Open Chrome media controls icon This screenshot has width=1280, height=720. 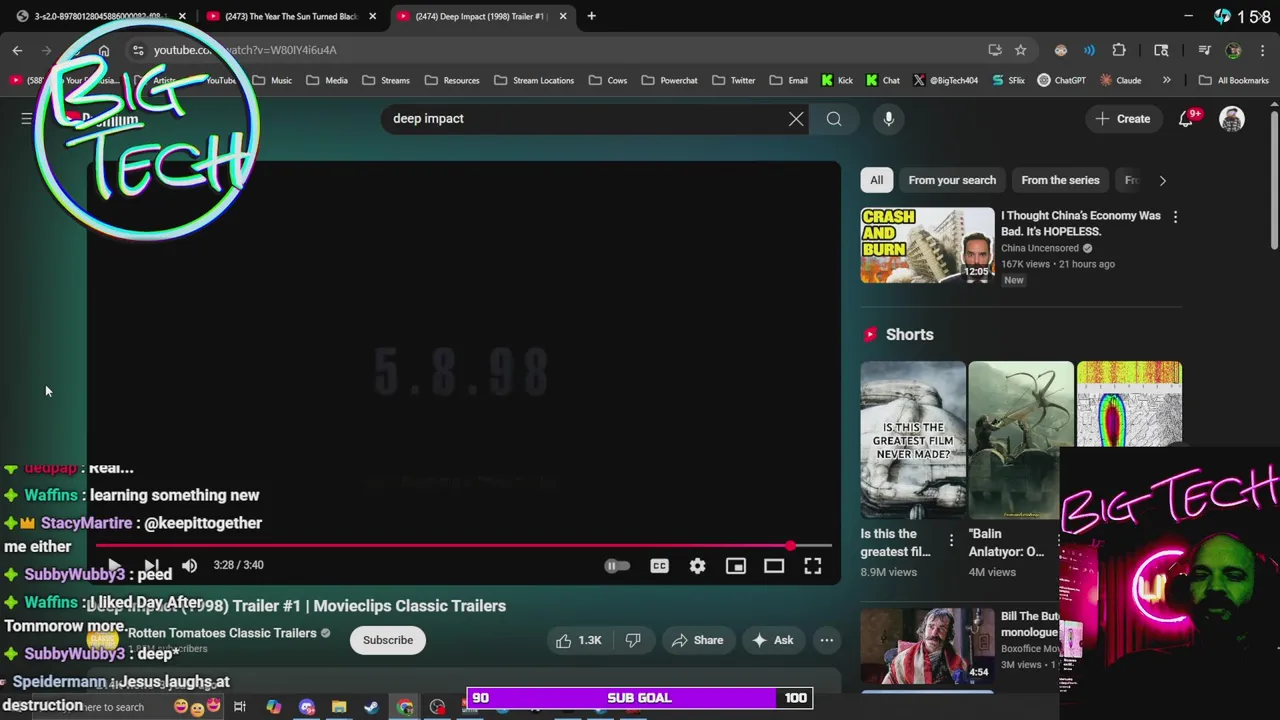1205,50
